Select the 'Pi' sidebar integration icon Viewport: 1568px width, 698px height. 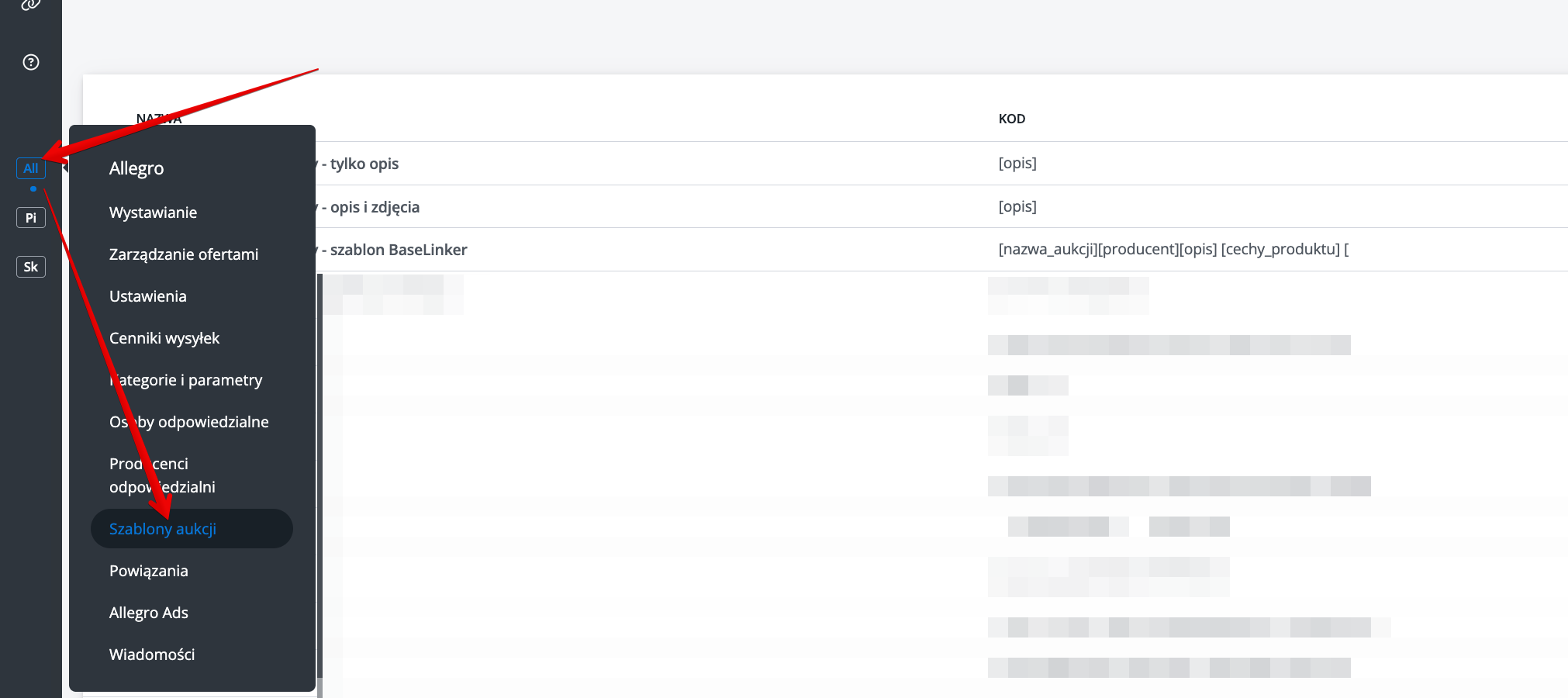[31, 218]
